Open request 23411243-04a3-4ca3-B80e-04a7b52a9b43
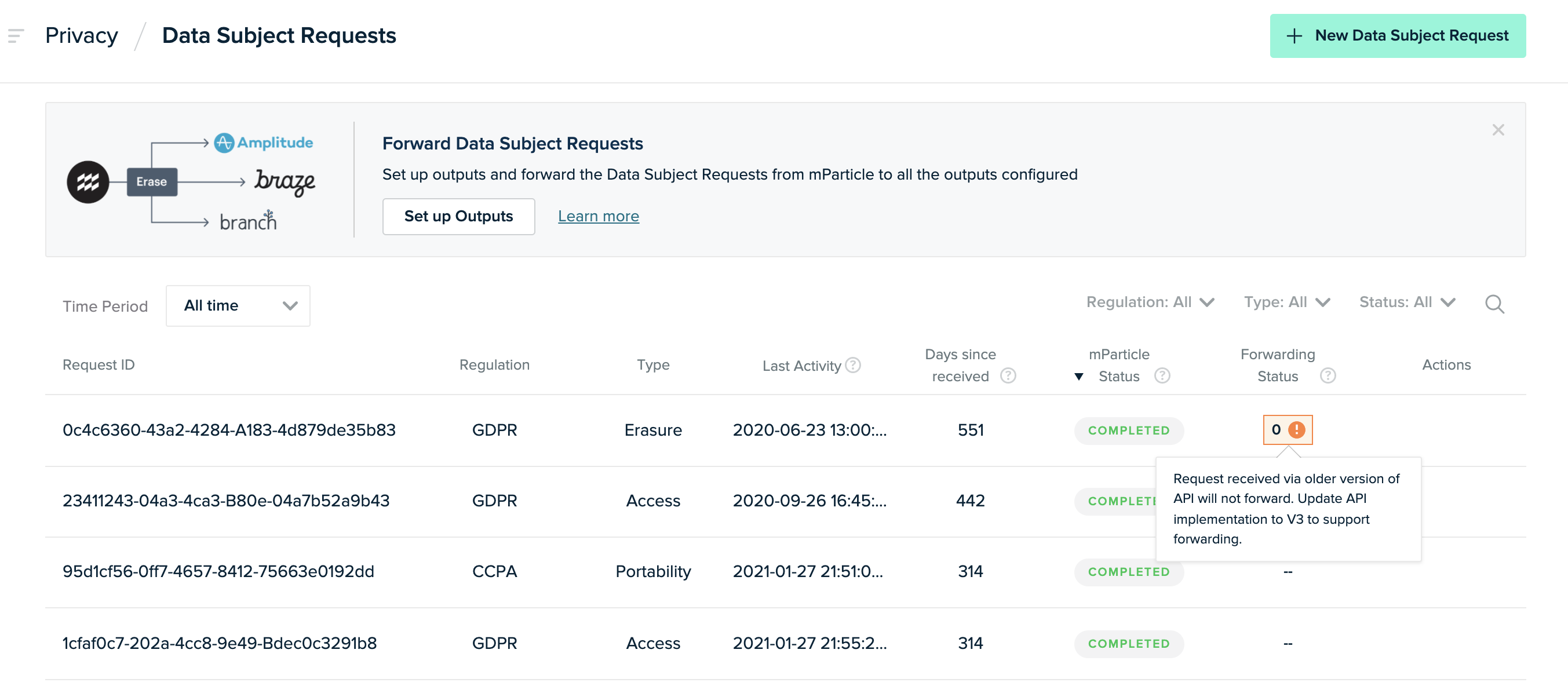 (x=226, y=501)
